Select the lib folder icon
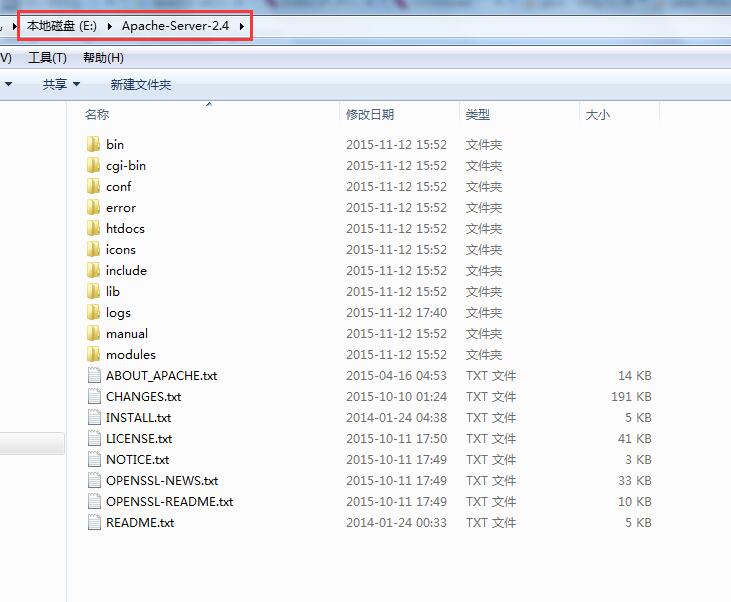 (x=93, y=291)
